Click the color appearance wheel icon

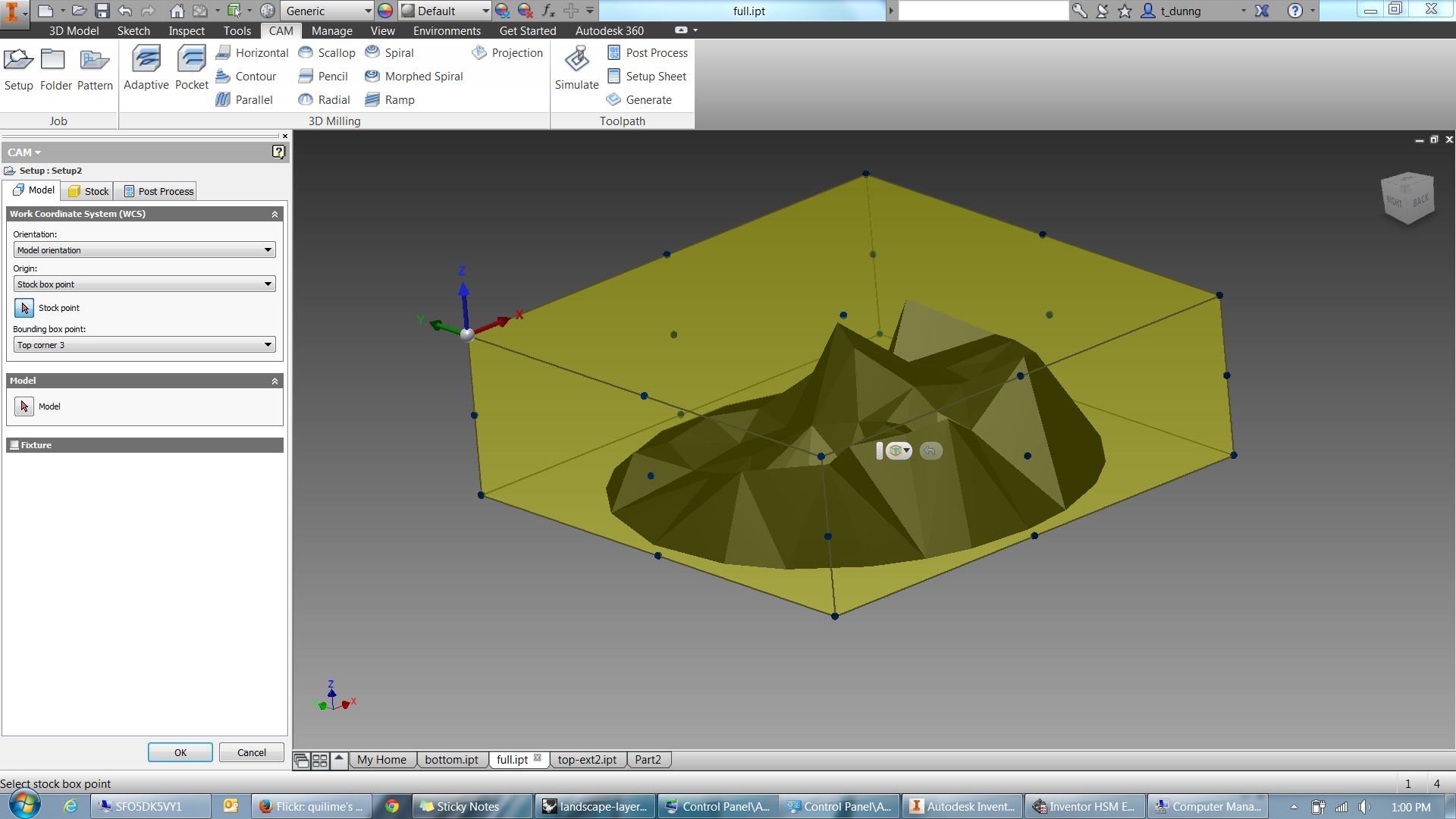tap(385, 11)
